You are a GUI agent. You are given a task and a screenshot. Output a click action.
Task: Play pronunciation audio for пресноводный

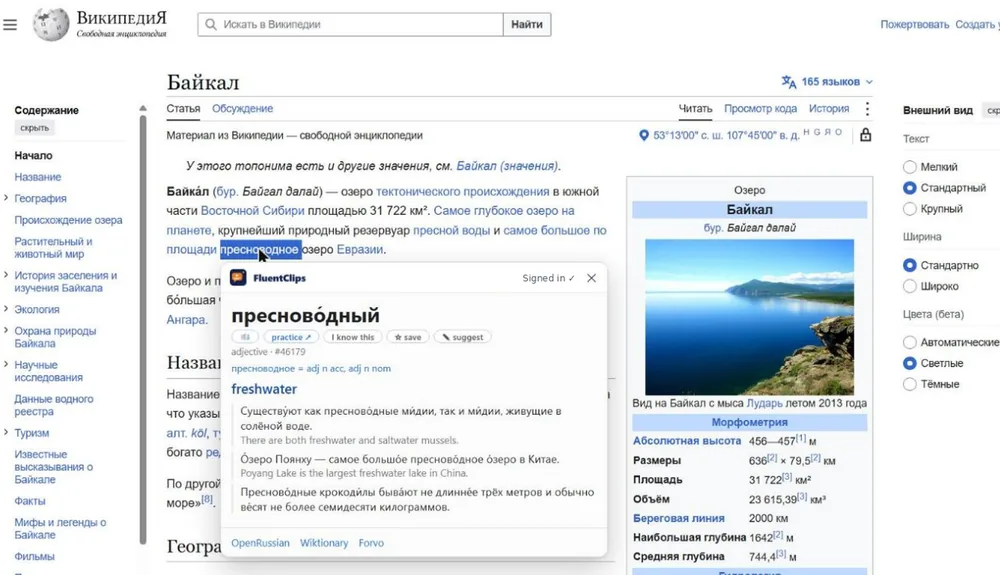point(245,337)
